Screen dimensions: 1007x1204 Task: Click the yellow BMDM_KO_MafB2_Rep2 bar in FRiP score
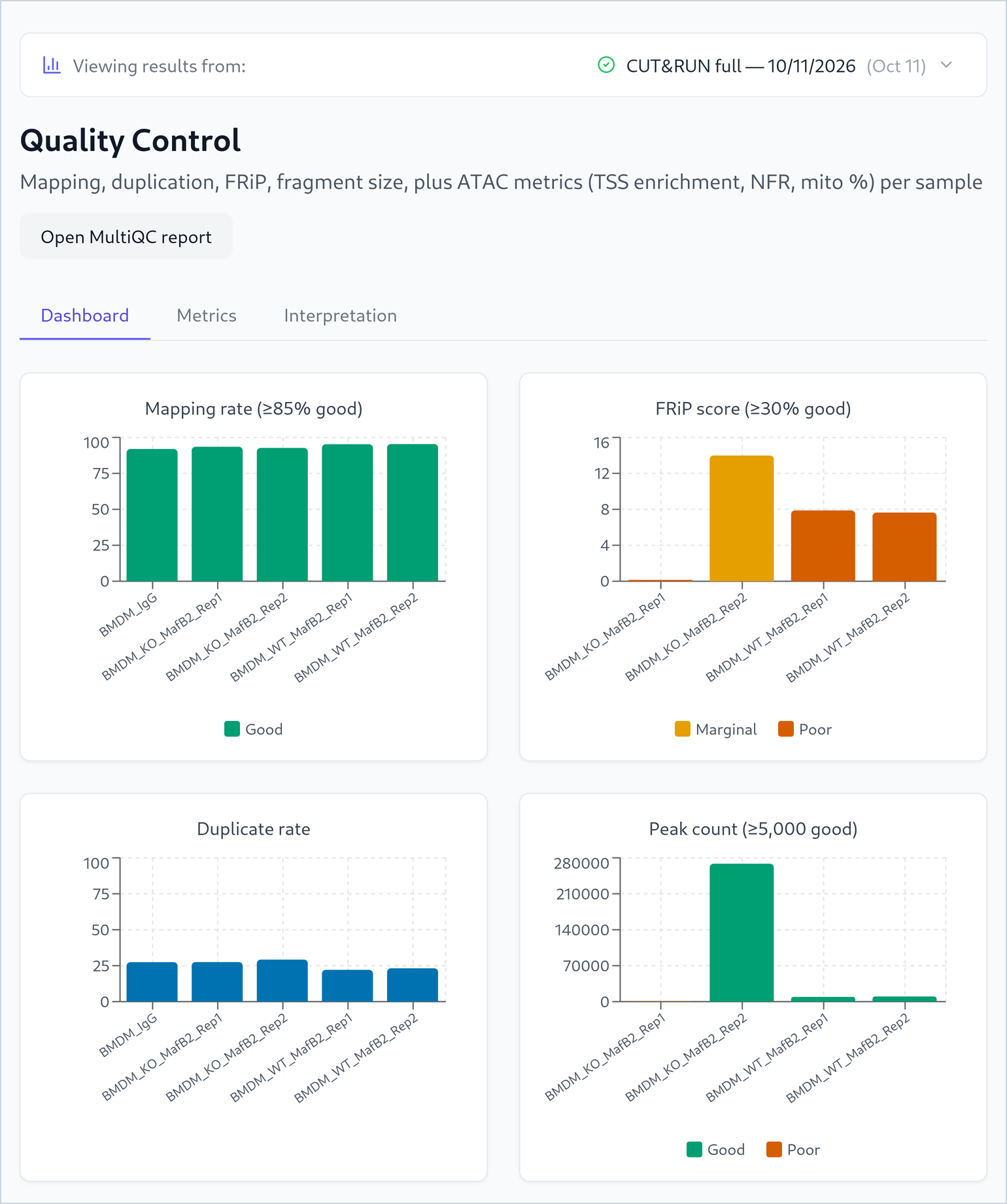click(742, 518)
